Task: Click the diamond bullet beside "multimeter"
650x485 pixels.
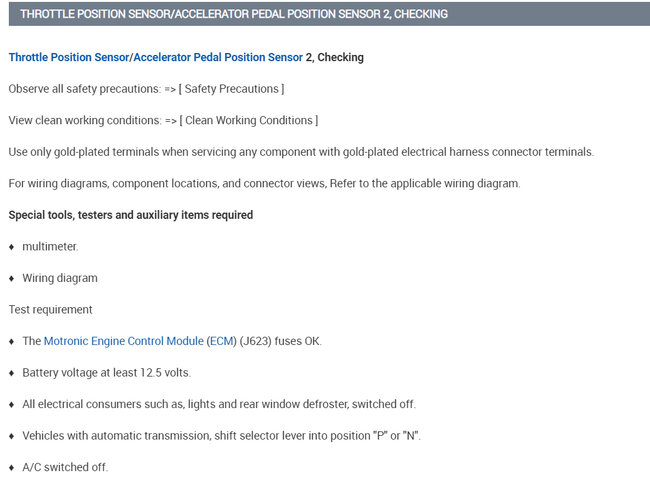Action: point(11,247)
